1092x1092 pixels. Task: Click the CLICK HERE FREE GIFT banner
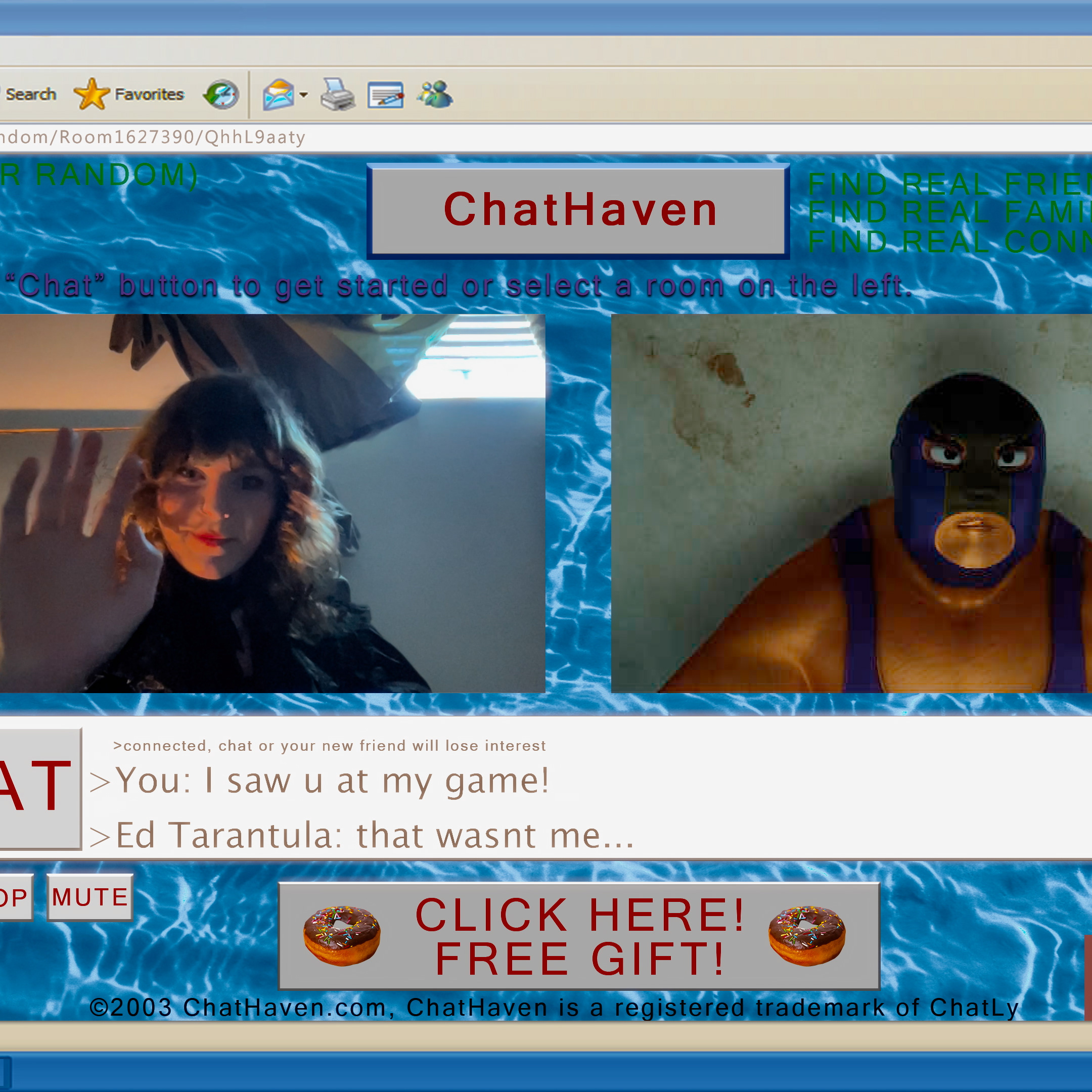[579, 936]
